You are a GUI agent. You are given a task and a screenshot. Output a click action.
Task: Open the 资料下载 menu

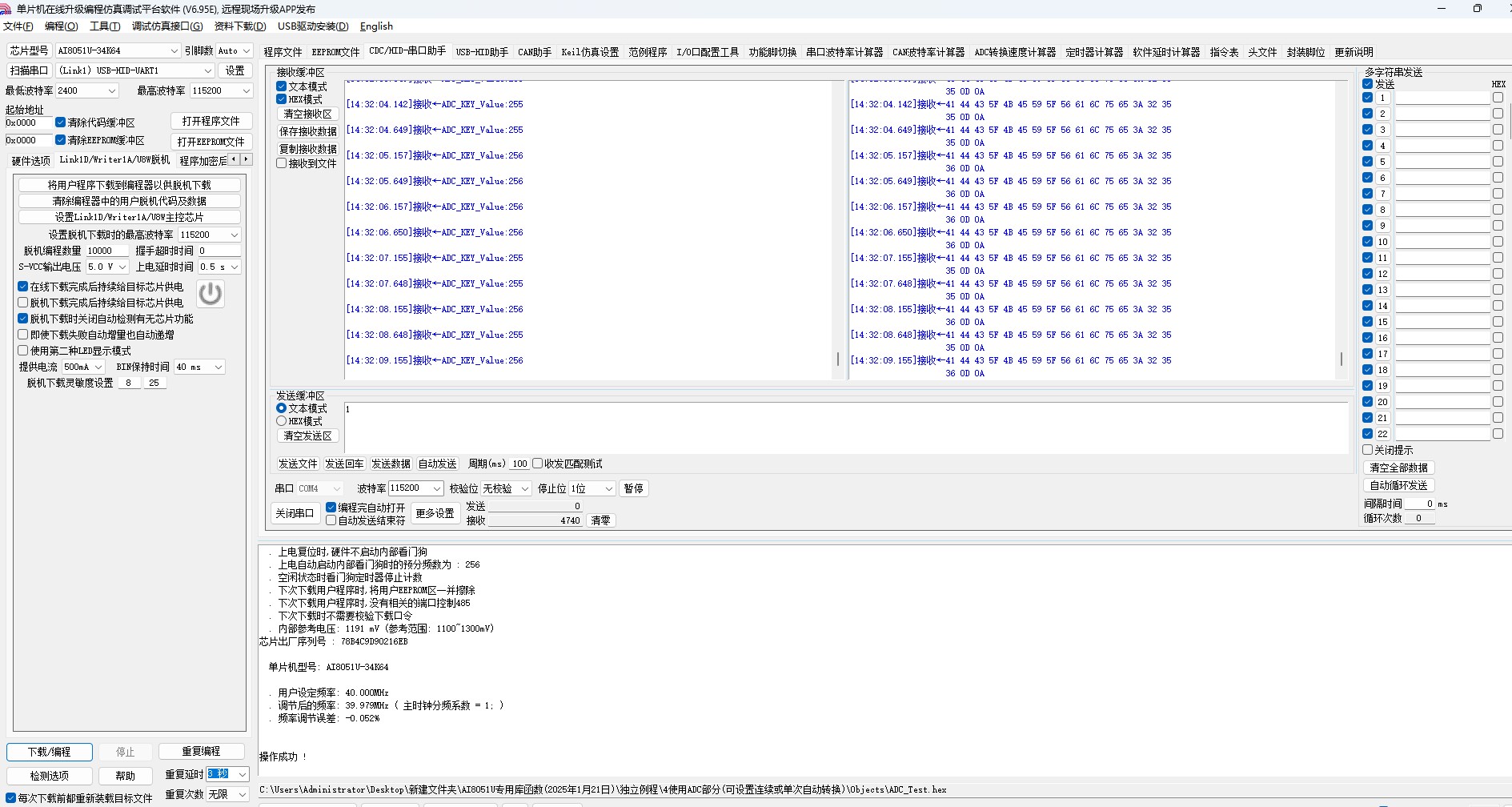(240, 26)
